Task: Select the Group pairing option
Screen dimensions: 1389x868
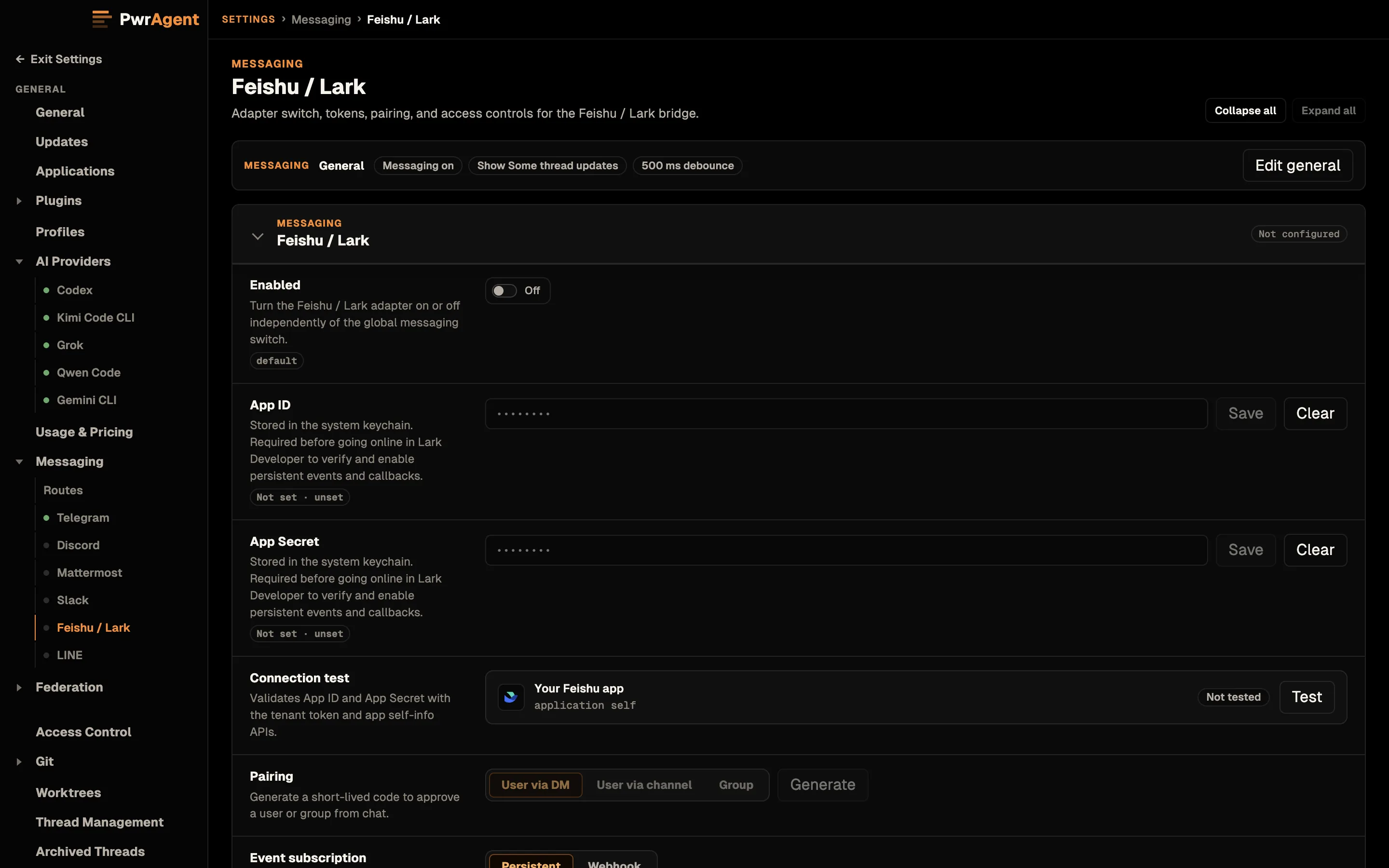Action: pyautogui.click(x=736, y=785)
